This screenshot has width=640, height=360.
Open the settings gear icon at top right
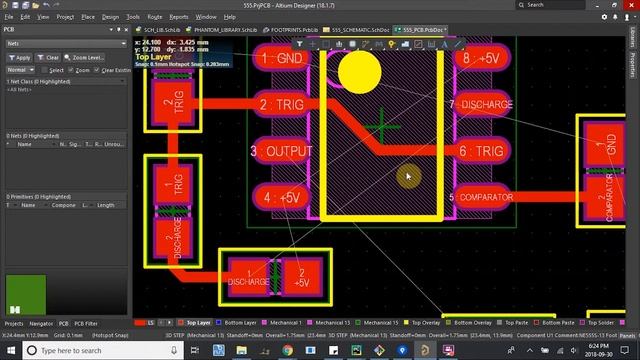tap(604, 17)
